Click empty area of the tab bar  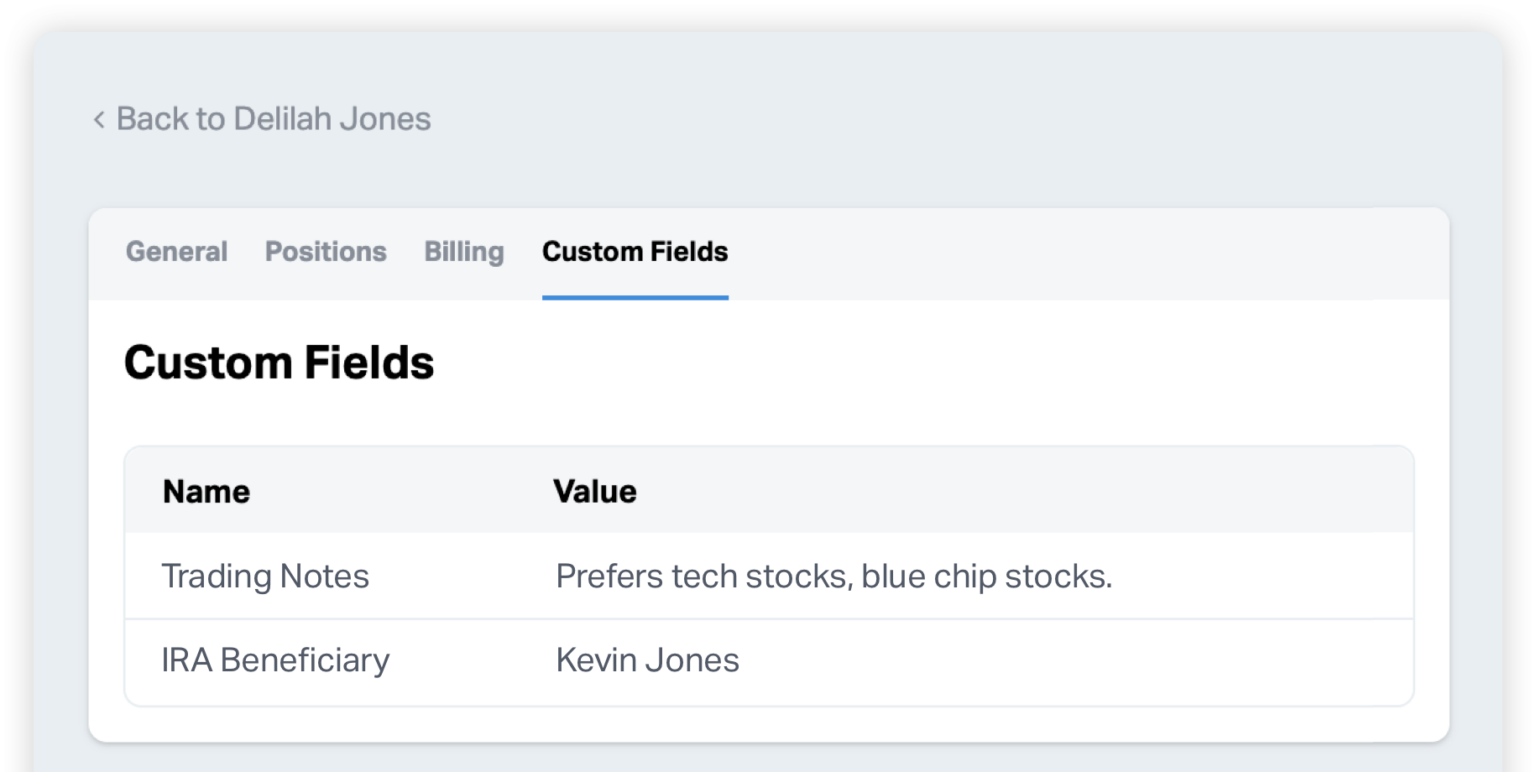tap(1050, 254)
